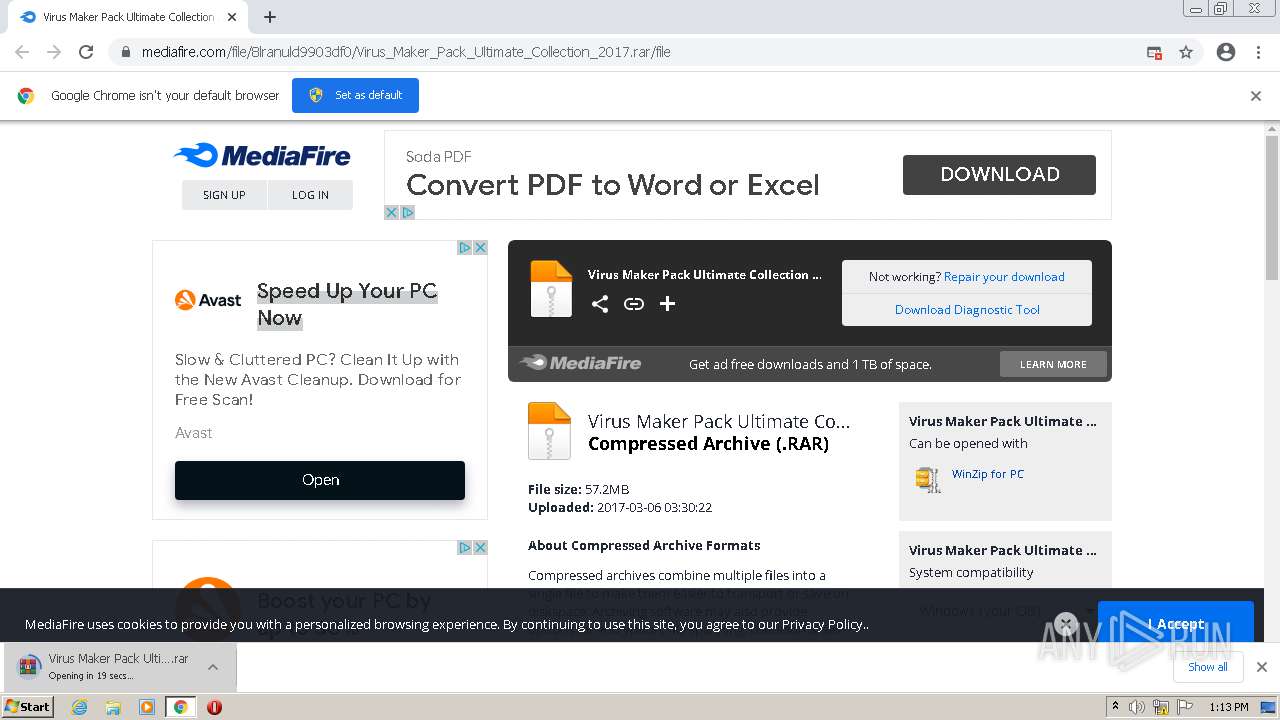Viewport: 1280px width, 720px height.
Task: Click the archive file icon in dark panel
Action: [551, 289]
